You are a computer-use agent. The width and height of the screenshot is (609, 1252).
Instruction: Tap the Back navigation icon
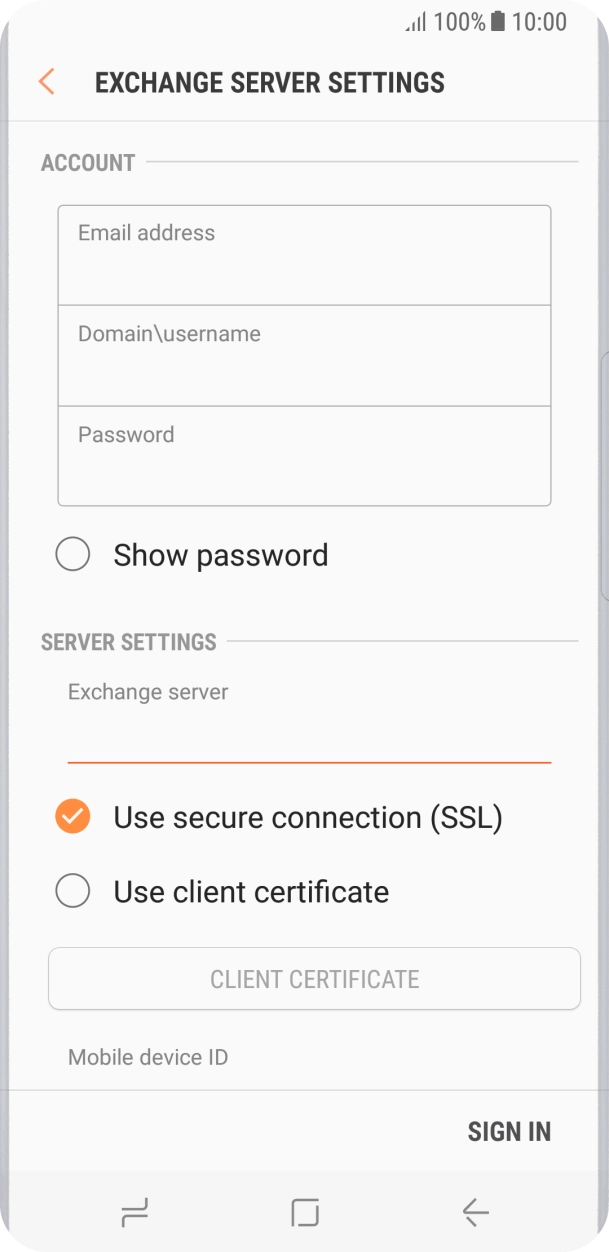click(475, 1212)
